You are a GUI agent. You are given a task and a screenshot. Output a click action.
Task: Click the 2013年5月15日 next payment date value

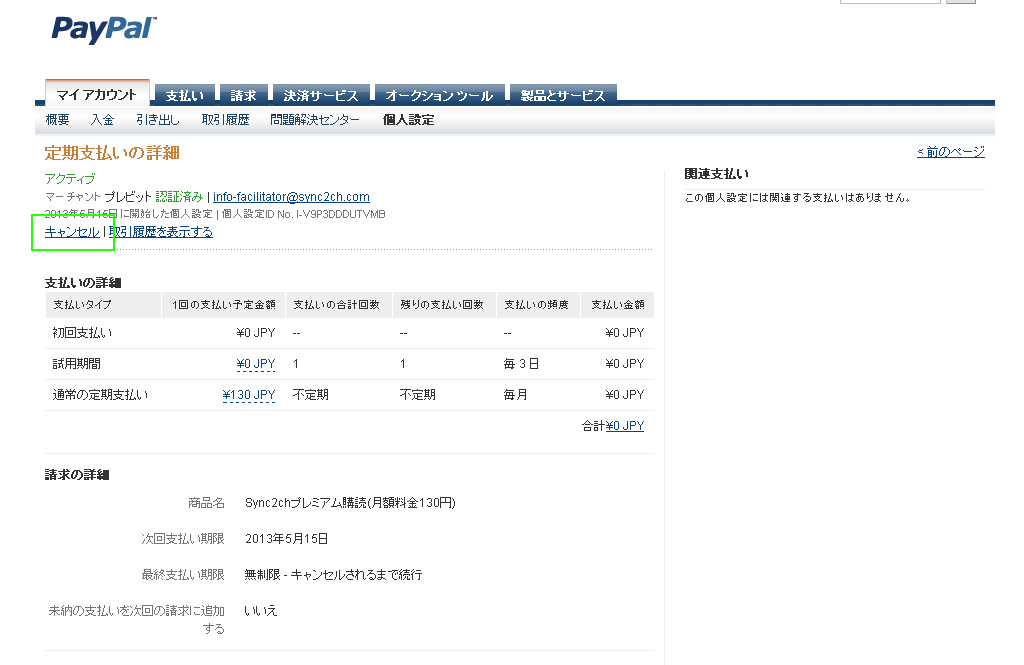(287, 539)
